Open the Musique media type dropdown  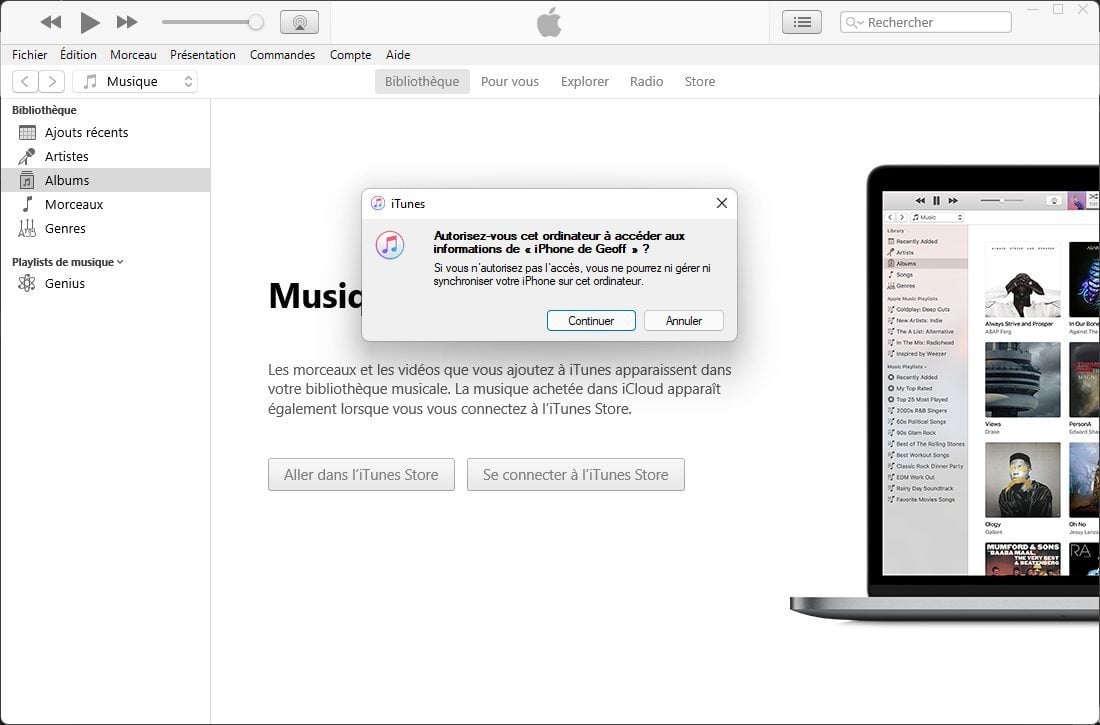[x=135, y=81]
